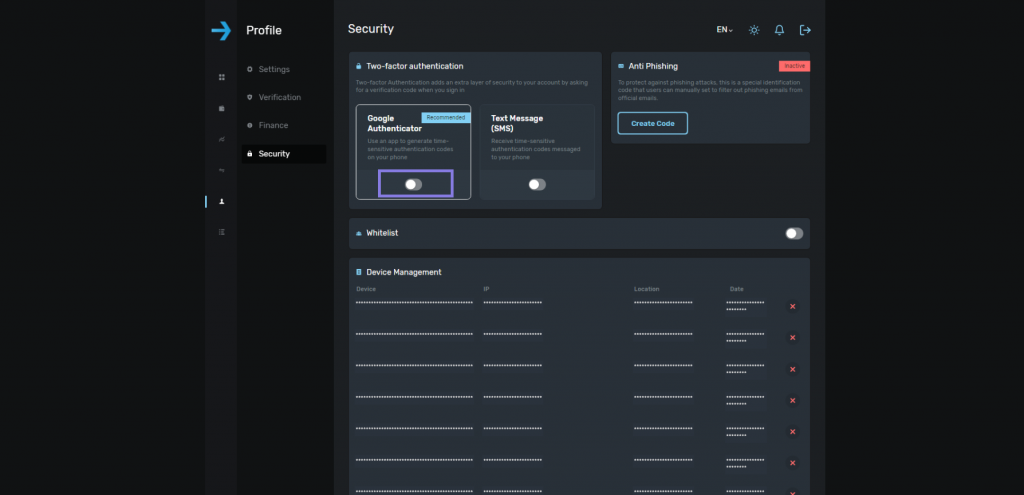The image size is (1024, 495).
Task: Open the swap arrows icon in sidebar
Action: (x=221, y=170)
